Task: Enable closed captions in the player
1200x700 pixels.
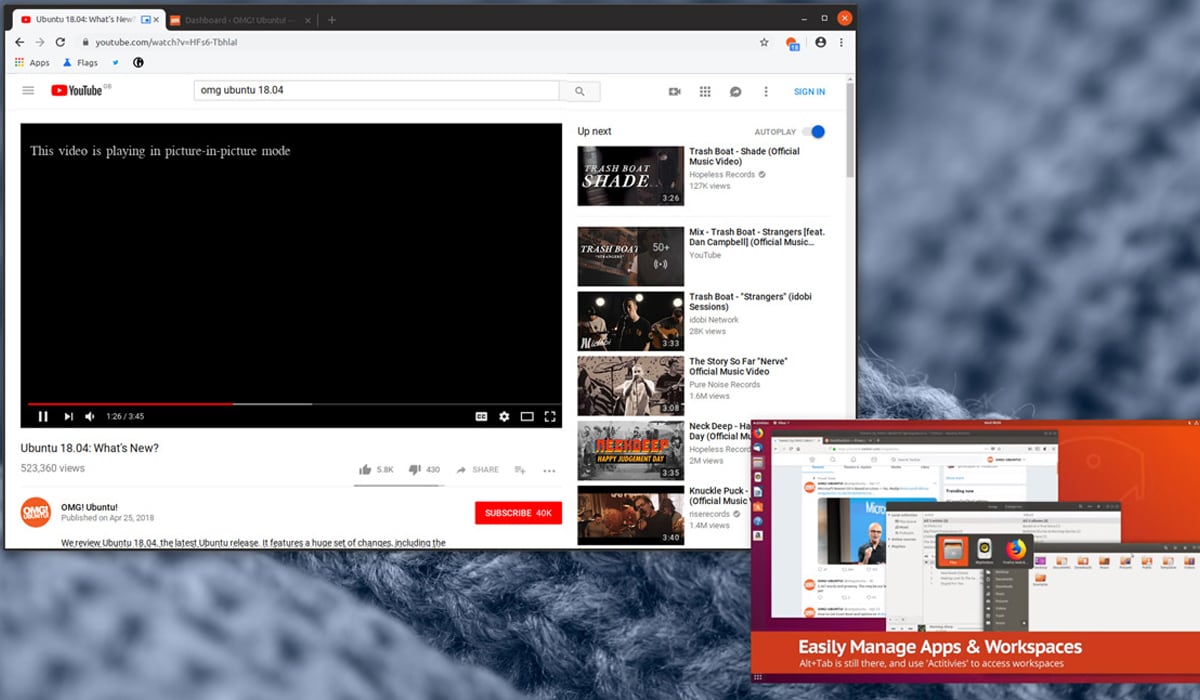Action: point(480,416)
